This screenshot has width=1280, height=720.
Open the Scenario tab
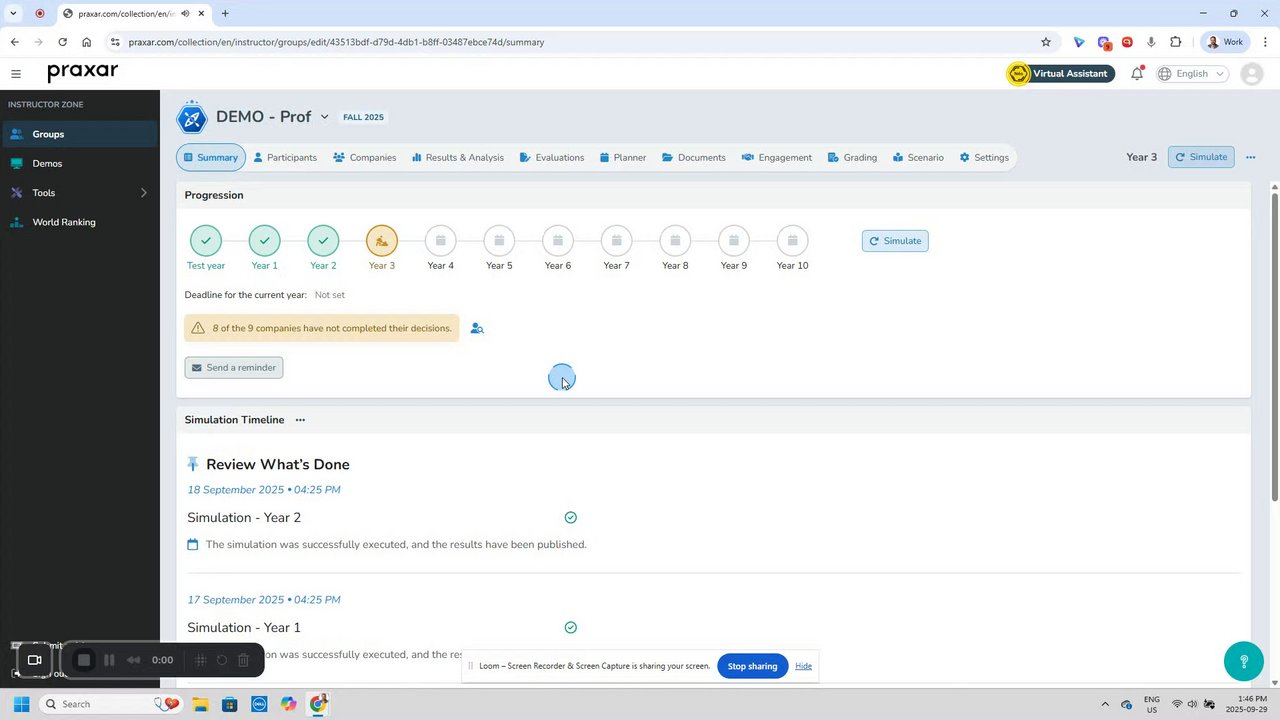click(x=918, y=157)
